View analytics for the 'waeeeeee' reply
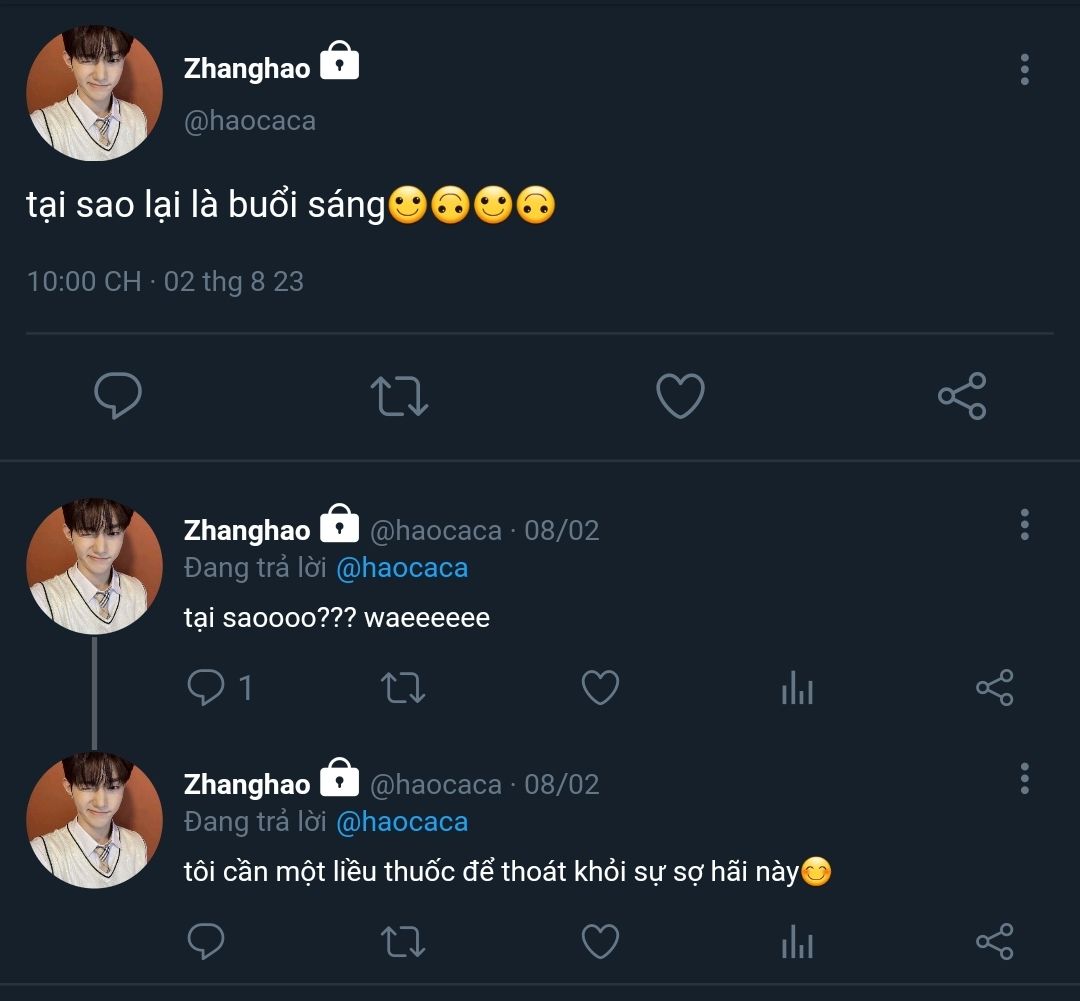This screenshot has width=1080, height=1001. pyautogui.click(x=797, y=688)
